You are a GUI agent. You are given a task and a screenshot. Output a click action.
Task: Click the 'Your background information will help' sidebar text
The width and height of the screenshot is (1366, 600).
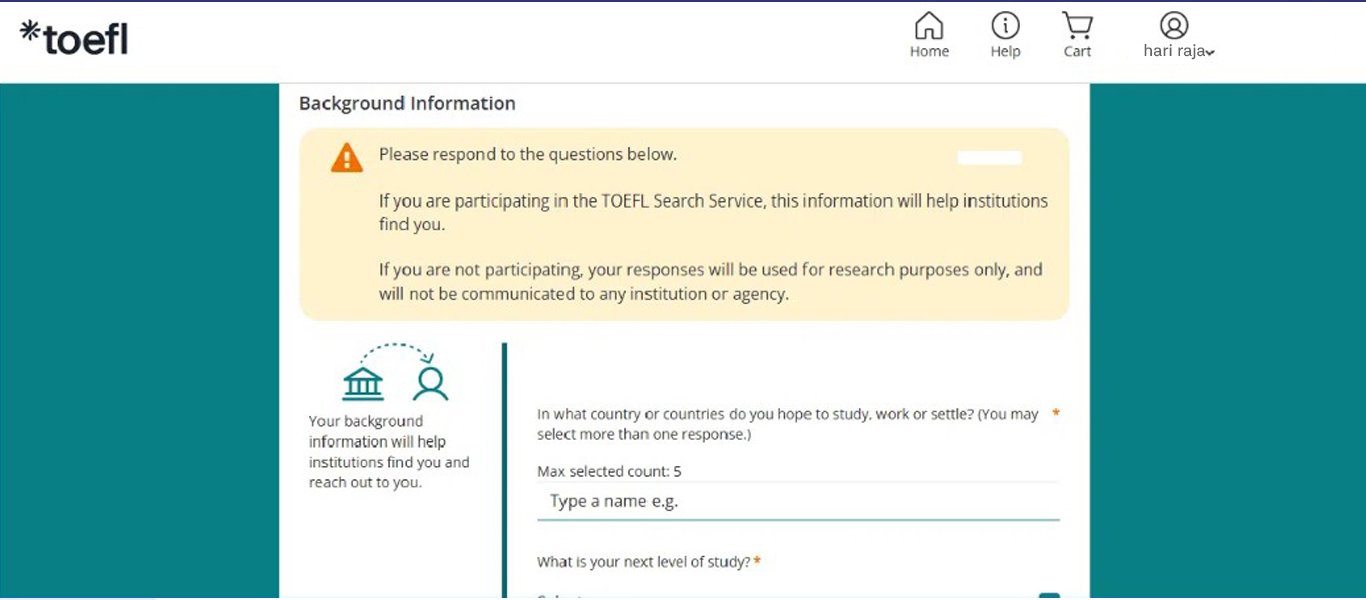pyautogui.click(x=389, y=452)
